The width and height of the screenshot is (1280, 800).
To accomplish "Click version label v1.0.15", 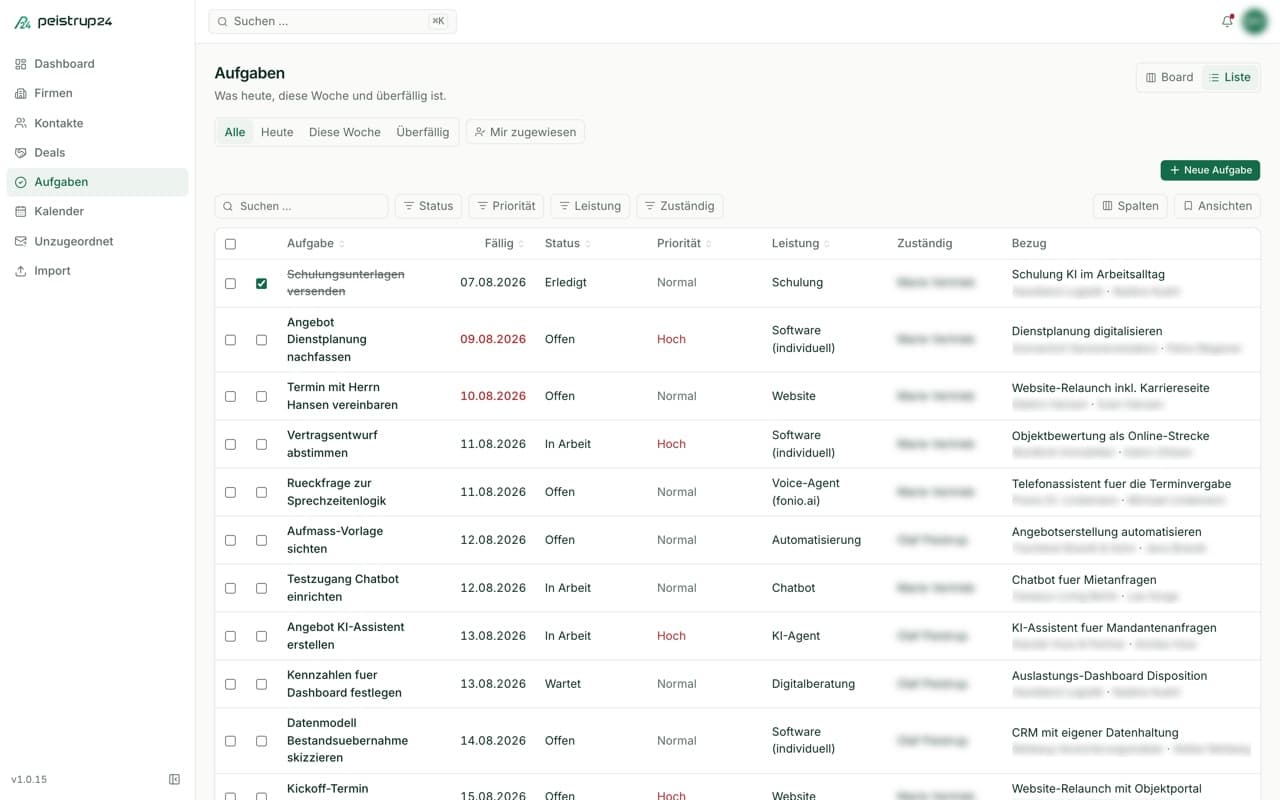I will tap(29, 779).
